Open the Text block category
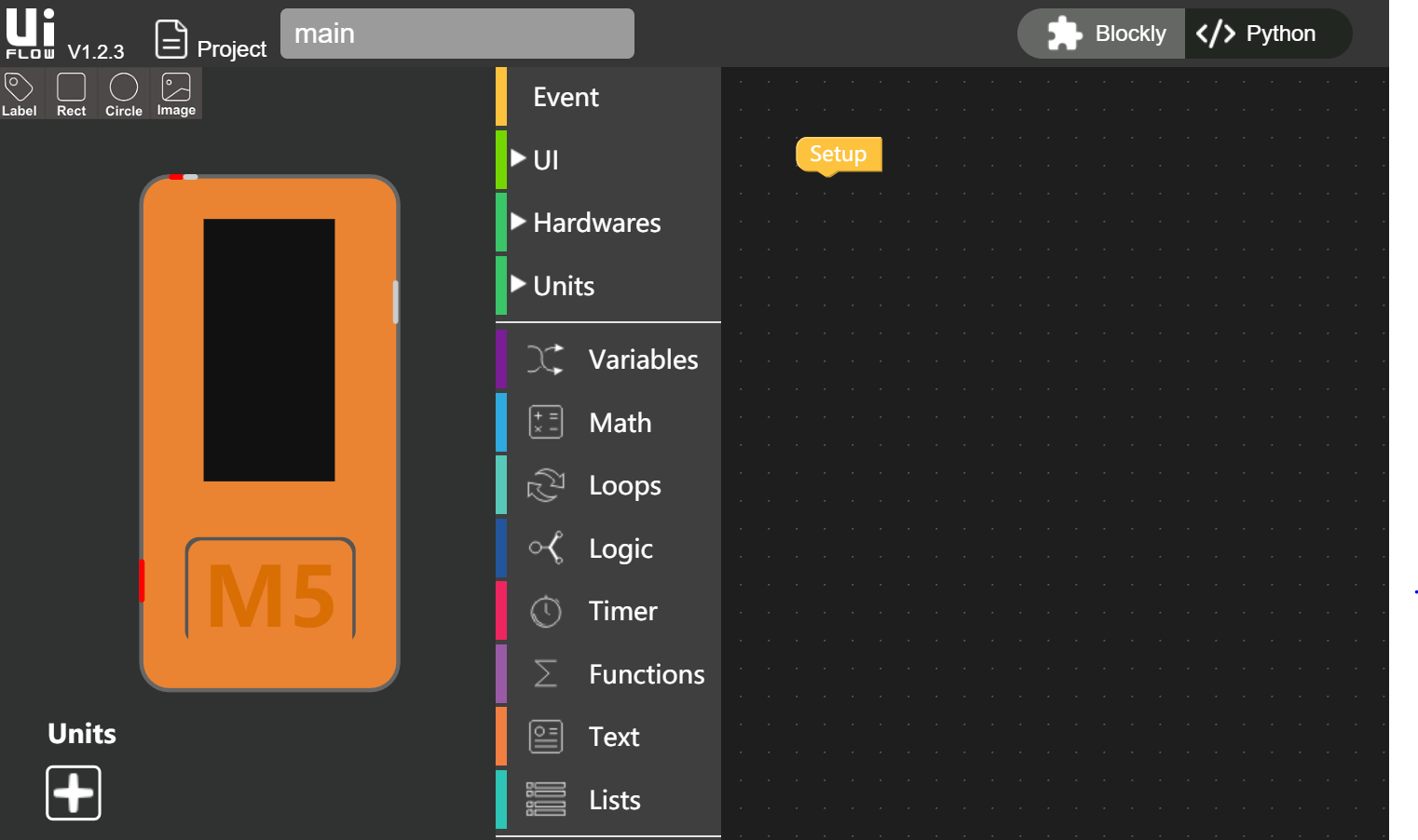The width and height of the screenshot is (1418, 840). click(608, 737)
